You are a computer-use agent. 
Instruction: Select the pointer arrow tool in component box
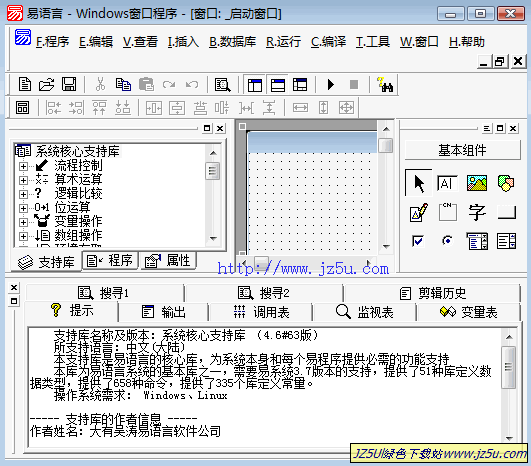point(419,183)
